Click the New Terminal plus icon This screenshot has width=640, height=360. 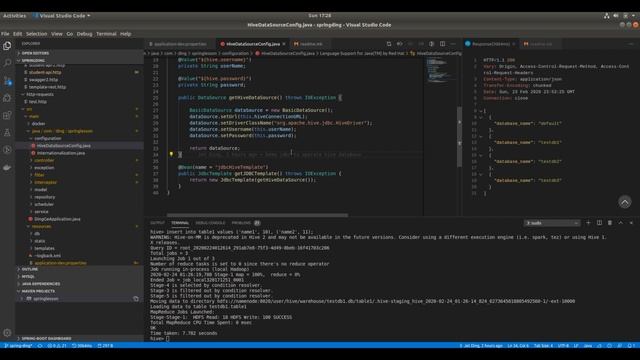coord(588,223)
